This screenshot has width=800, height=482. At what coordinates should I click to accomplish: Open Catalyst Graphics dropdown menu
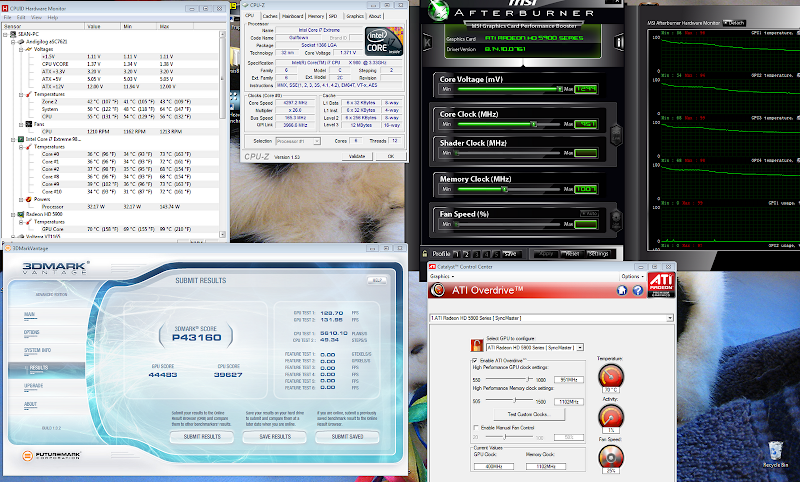(442, 276)
